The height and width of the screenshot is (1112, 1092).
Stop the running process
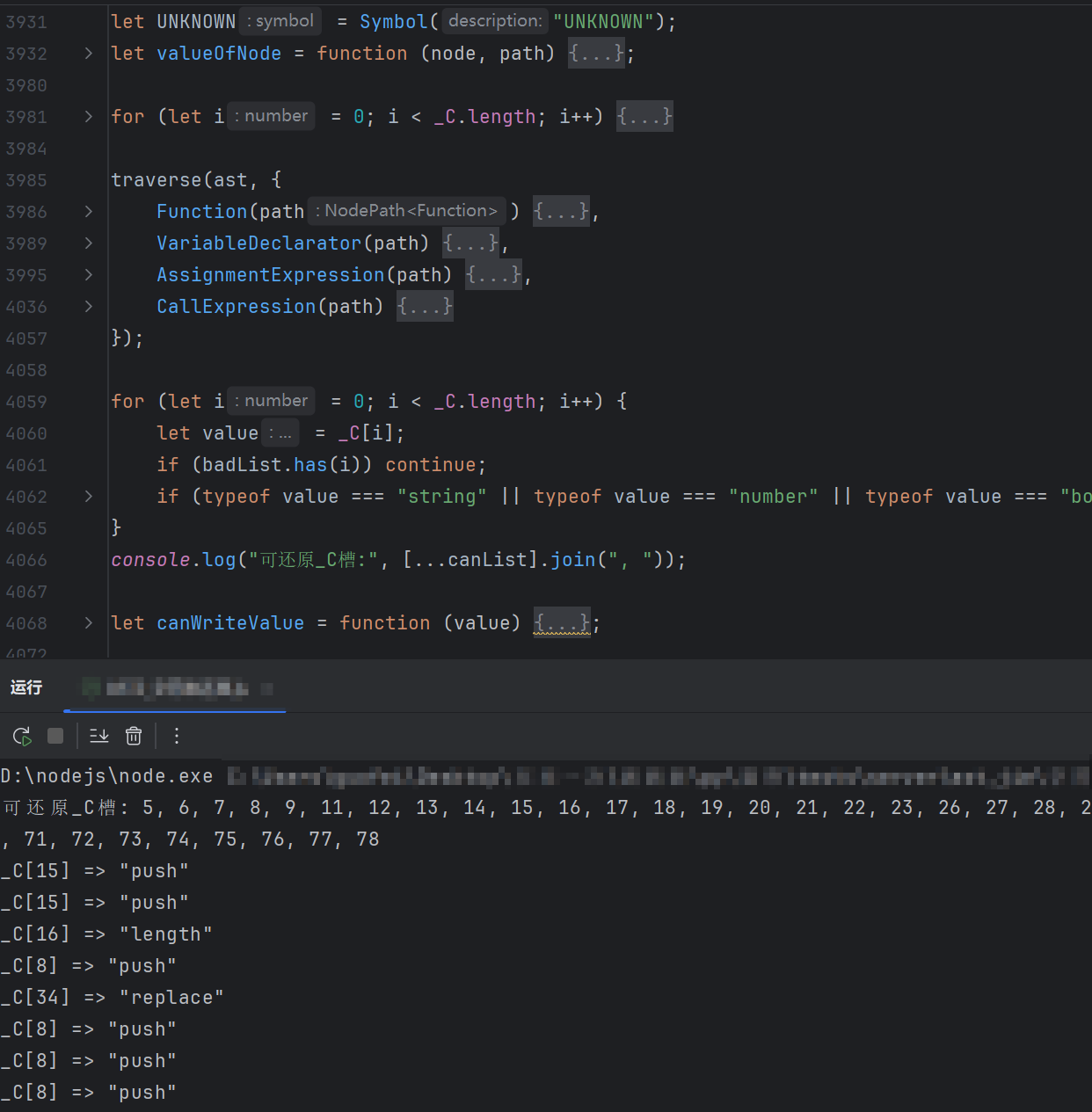click(x=55, y=736)
